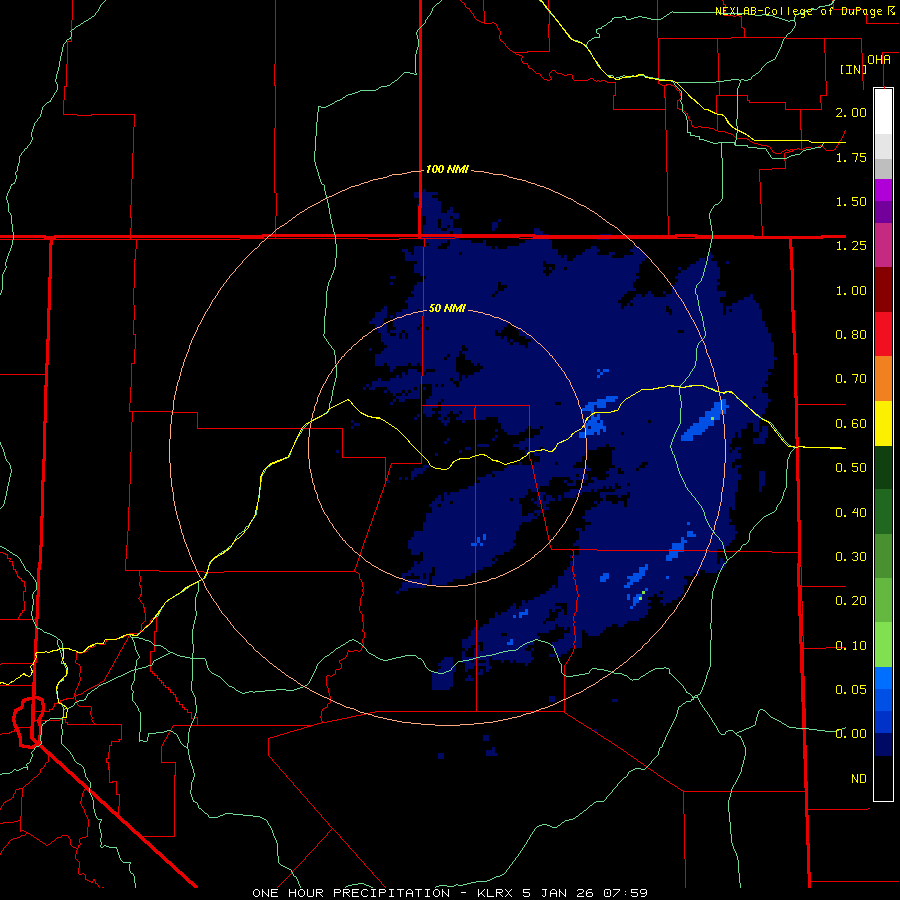Click the 07:59 timestamp in the caption
Screen dimensions: 900x900
pyautogui.click(x=626, y=893)
